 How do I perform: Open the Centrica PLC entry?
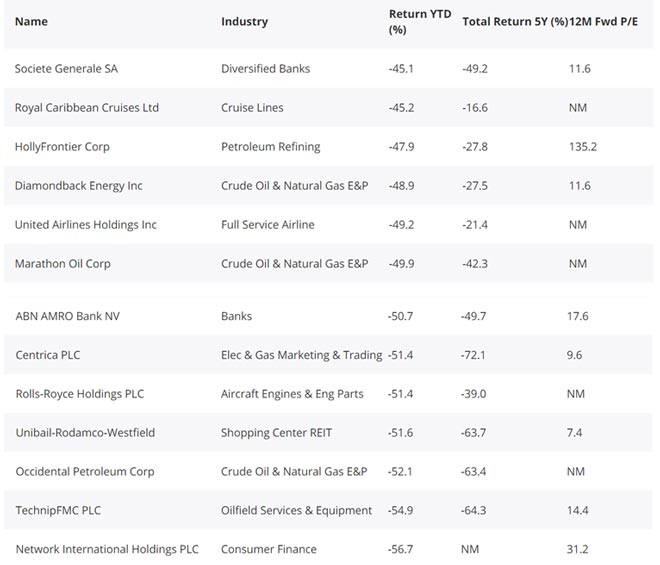point(46,355)
